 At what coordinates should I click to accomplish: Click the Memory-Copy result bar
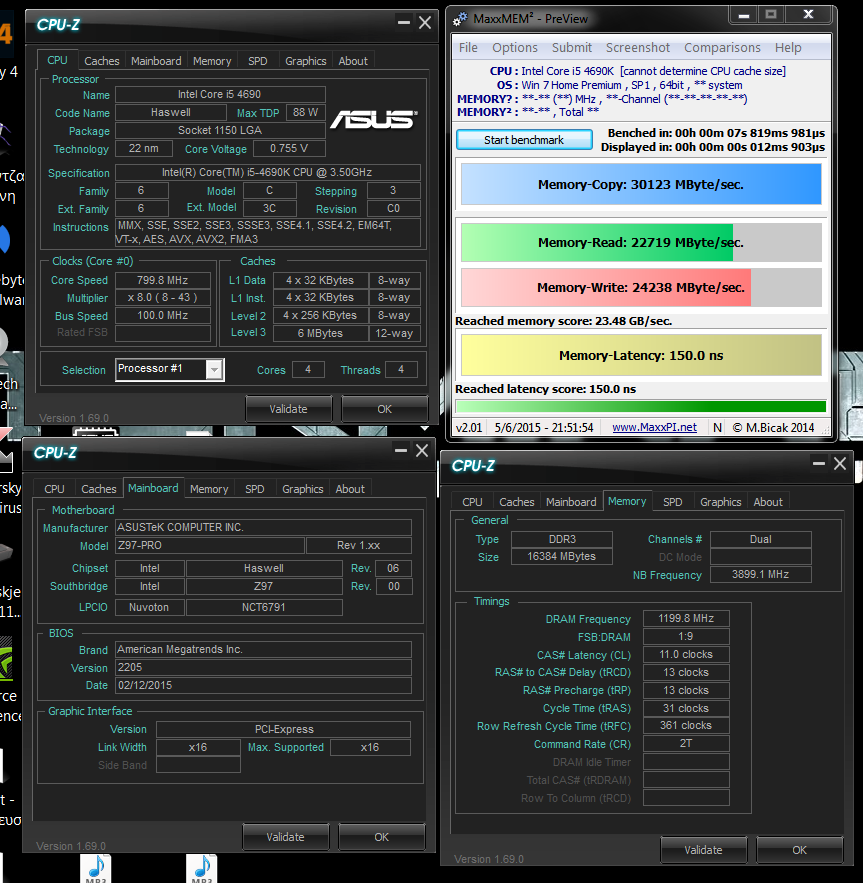(x=641, y=184)
